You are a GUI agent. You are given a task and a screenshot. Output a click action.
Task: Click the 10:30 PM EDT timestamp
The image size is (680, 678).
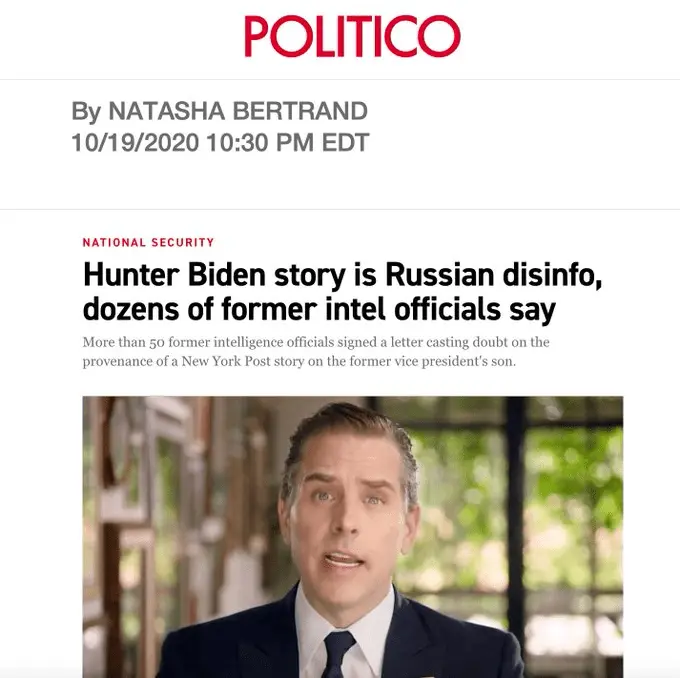288,143
